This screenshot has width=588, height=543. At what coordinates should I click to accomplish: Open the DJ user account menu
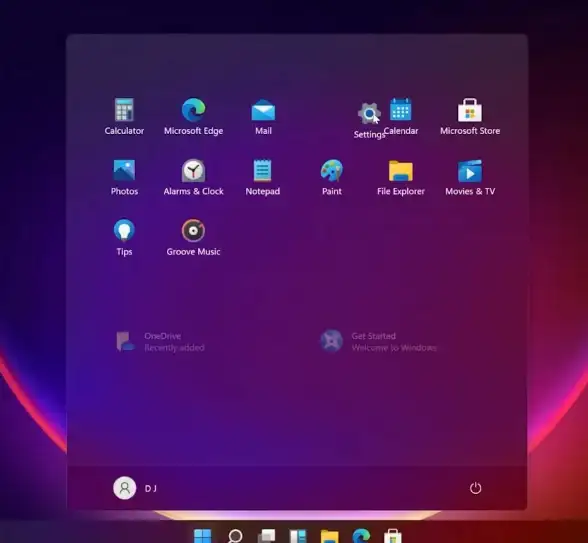135,488
